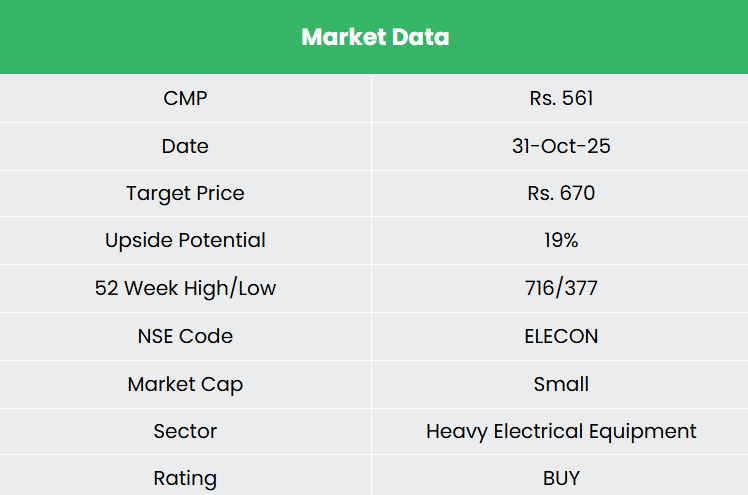Click the Rs. 670 target value
This screenshot has width=748, height=495.
coord(561,193)
